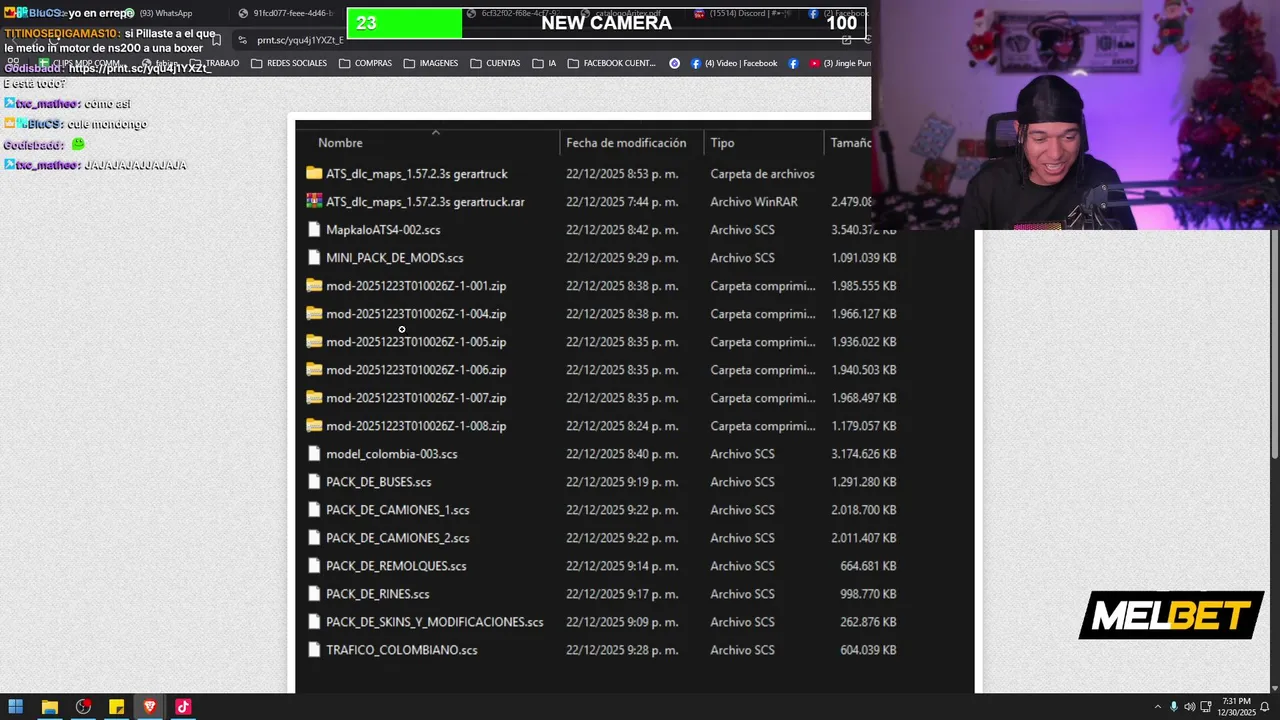Click the date 22/12/2025 8:24 p. m.

pyautogui.click(x=622, y=425)
